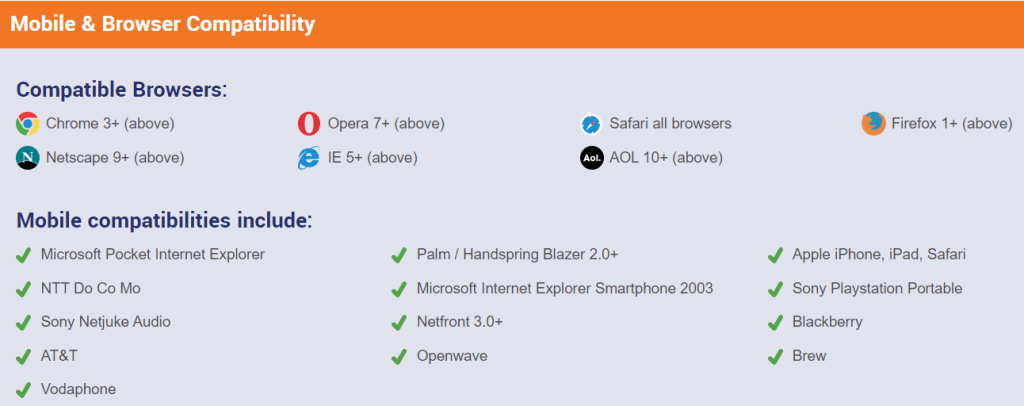Select the Safari compass icon
This screenshot has height=406, width=1024.
pos(591,123)
